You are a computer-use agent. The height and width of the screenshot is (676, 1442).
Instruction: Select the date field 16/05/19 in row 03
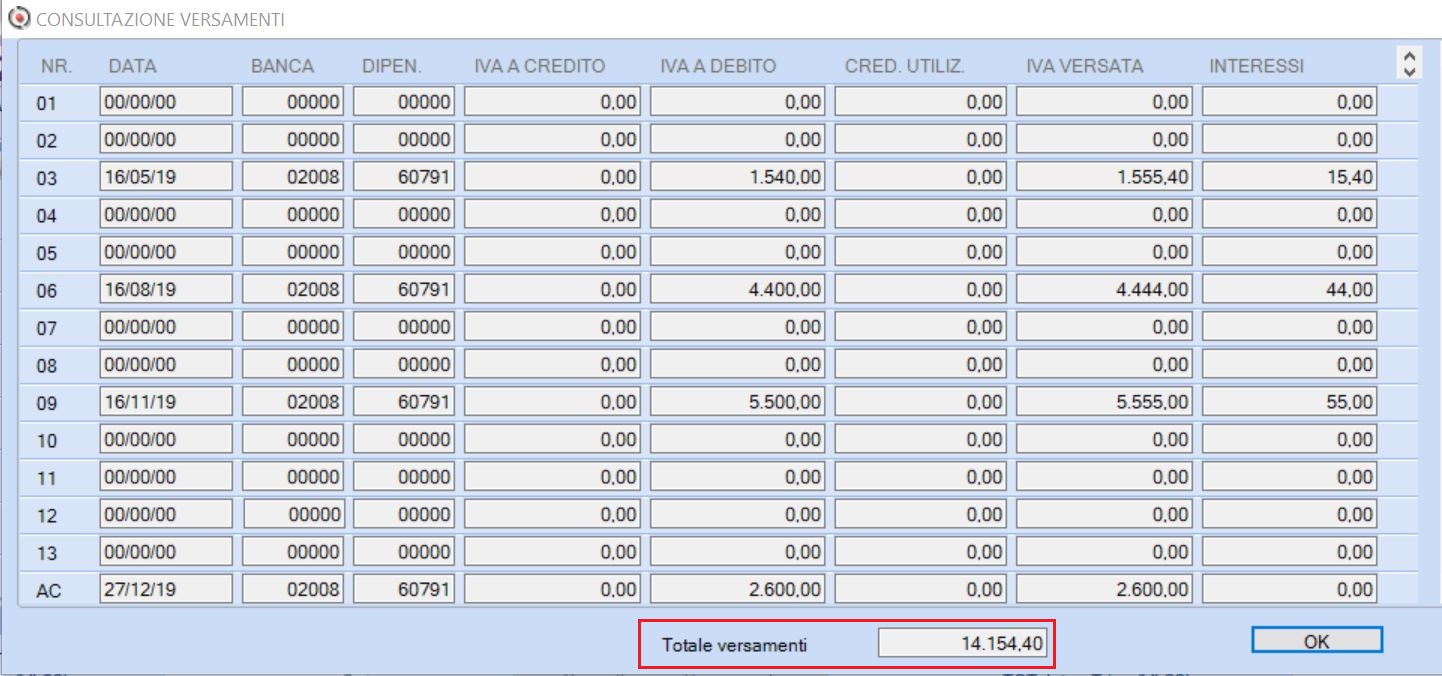click(x=166, y=177)
